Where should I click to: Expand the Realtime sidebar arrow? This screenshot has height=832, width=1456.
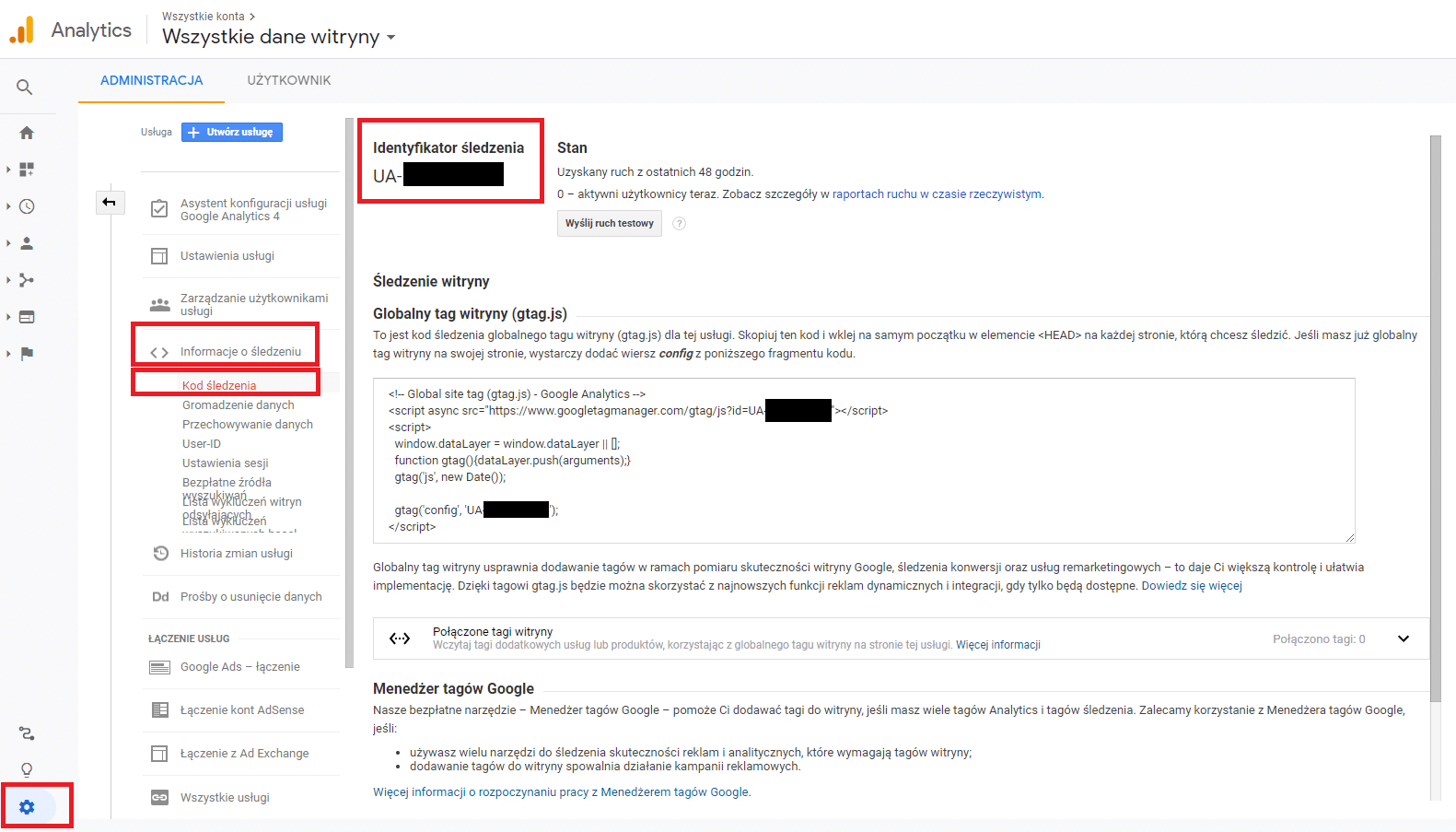pos(8,206)
